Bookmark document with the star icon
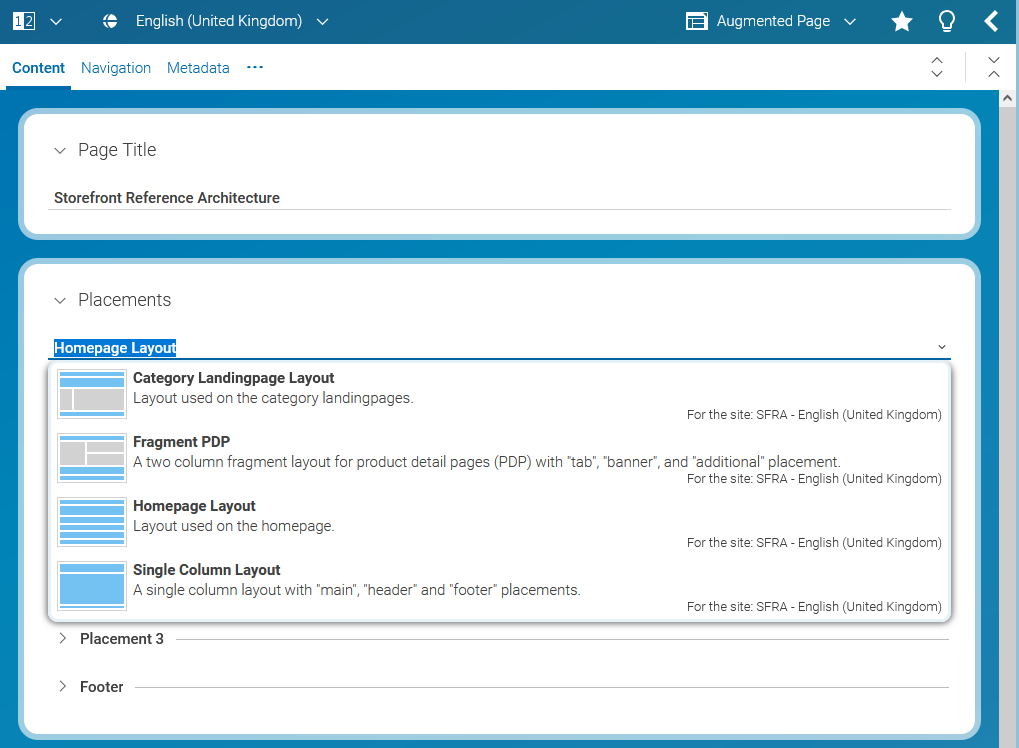The image size is (1019, 748). (901, 22)
